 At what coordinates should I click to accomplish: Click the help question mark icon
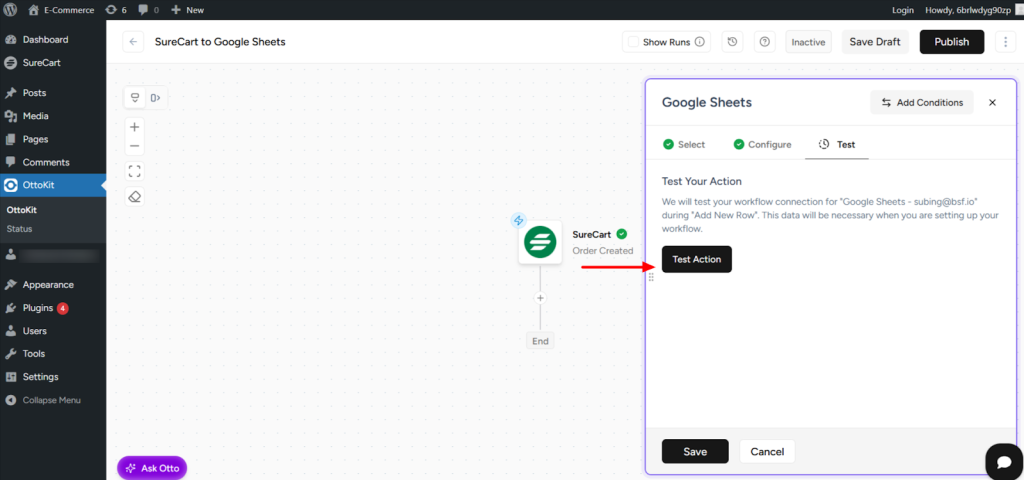point(765,42)
